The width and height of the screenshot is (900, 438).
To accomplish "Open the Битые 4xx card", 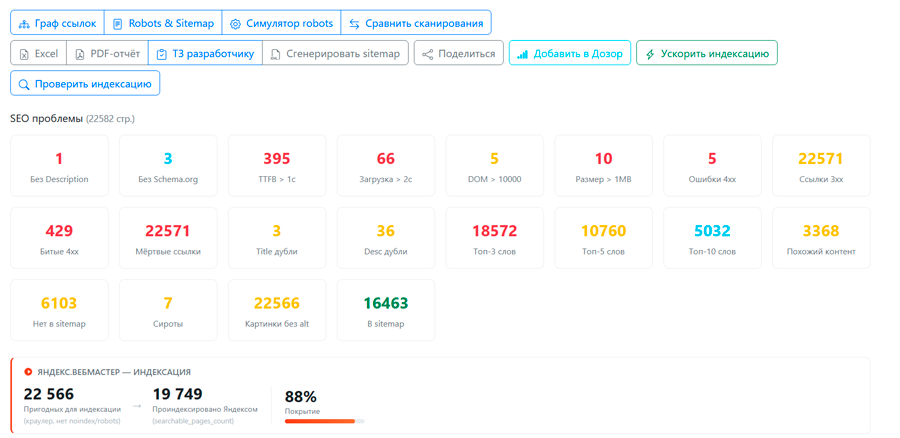I will 59,238.
